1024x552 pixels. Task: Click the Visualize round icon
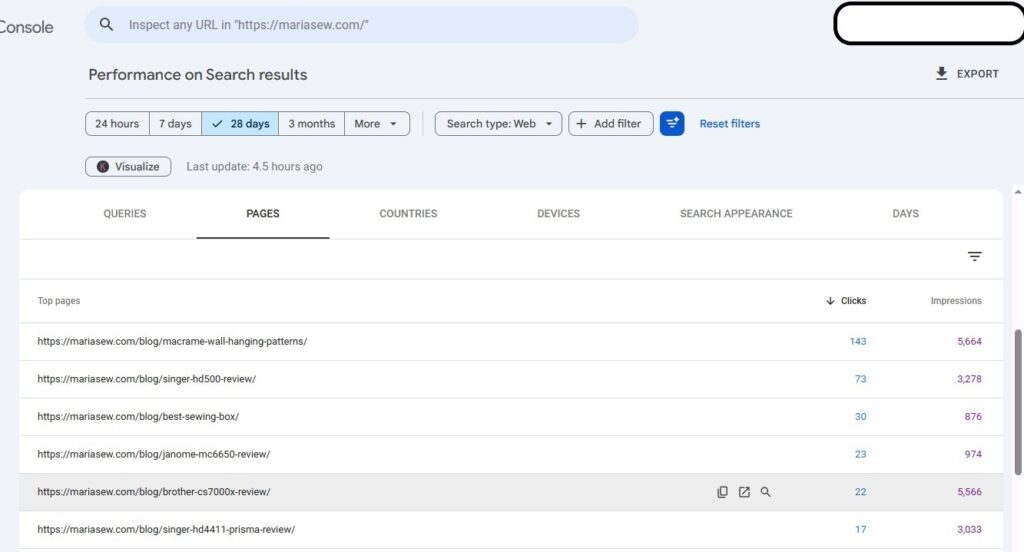[x=103, y=167]
